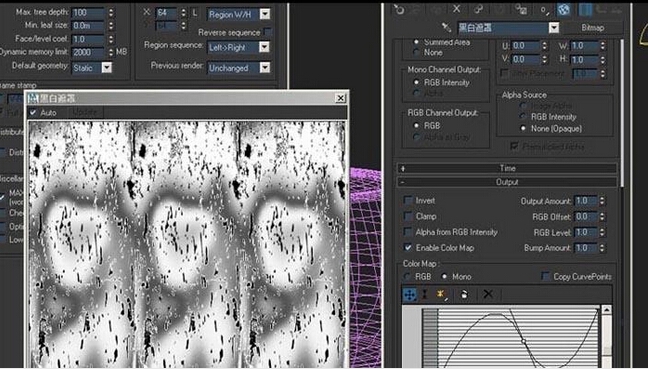Open the Previous render Unchanged dropdown

(265, 68)
